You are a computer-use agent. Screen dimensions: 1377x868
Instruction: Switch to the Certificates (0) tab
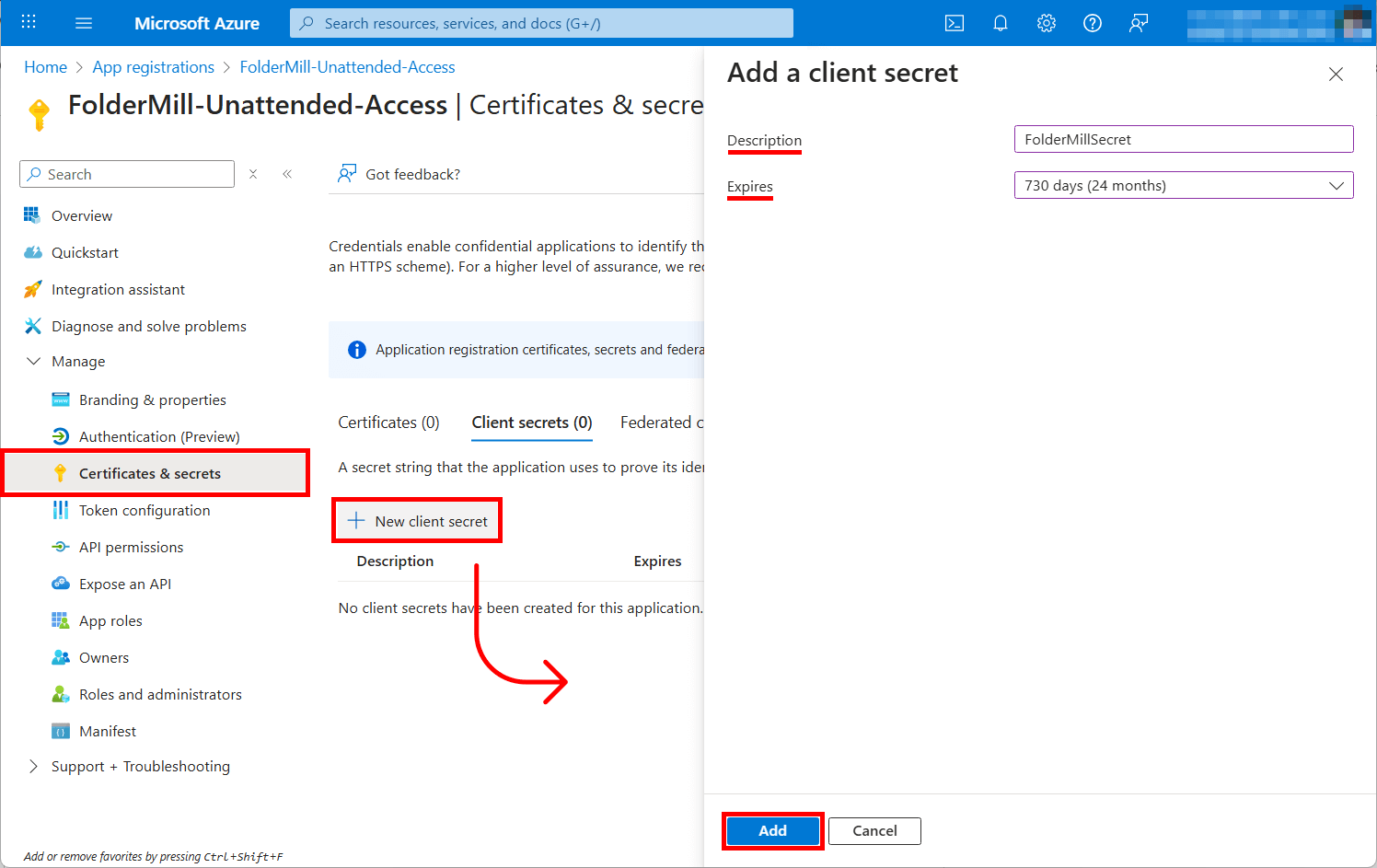coord(388,422)
